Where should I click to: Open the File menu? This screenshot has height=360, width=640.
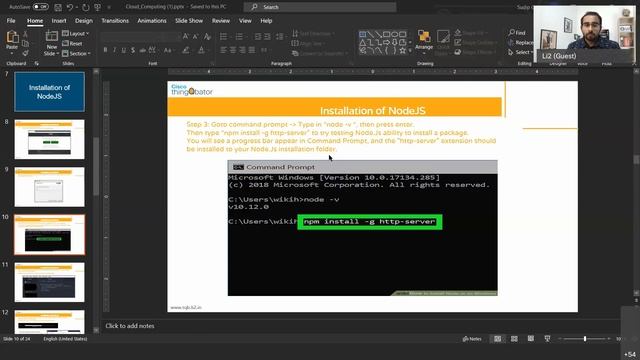point(11,20)
